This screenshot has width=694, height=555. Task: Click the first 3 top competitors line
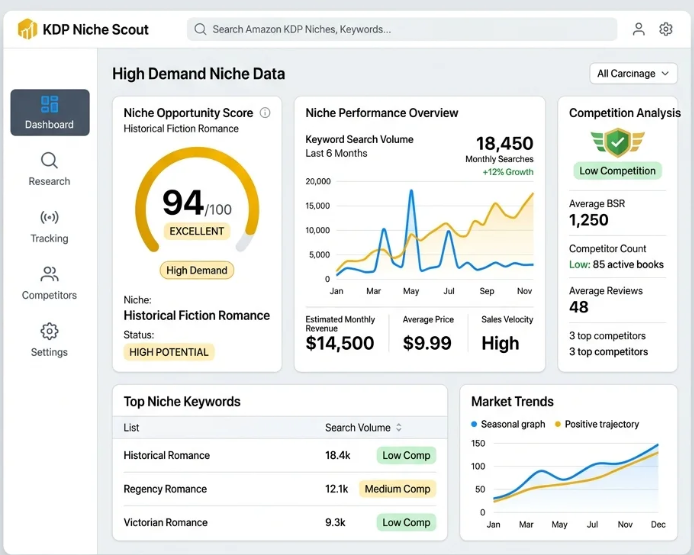(x=607, y=336)
